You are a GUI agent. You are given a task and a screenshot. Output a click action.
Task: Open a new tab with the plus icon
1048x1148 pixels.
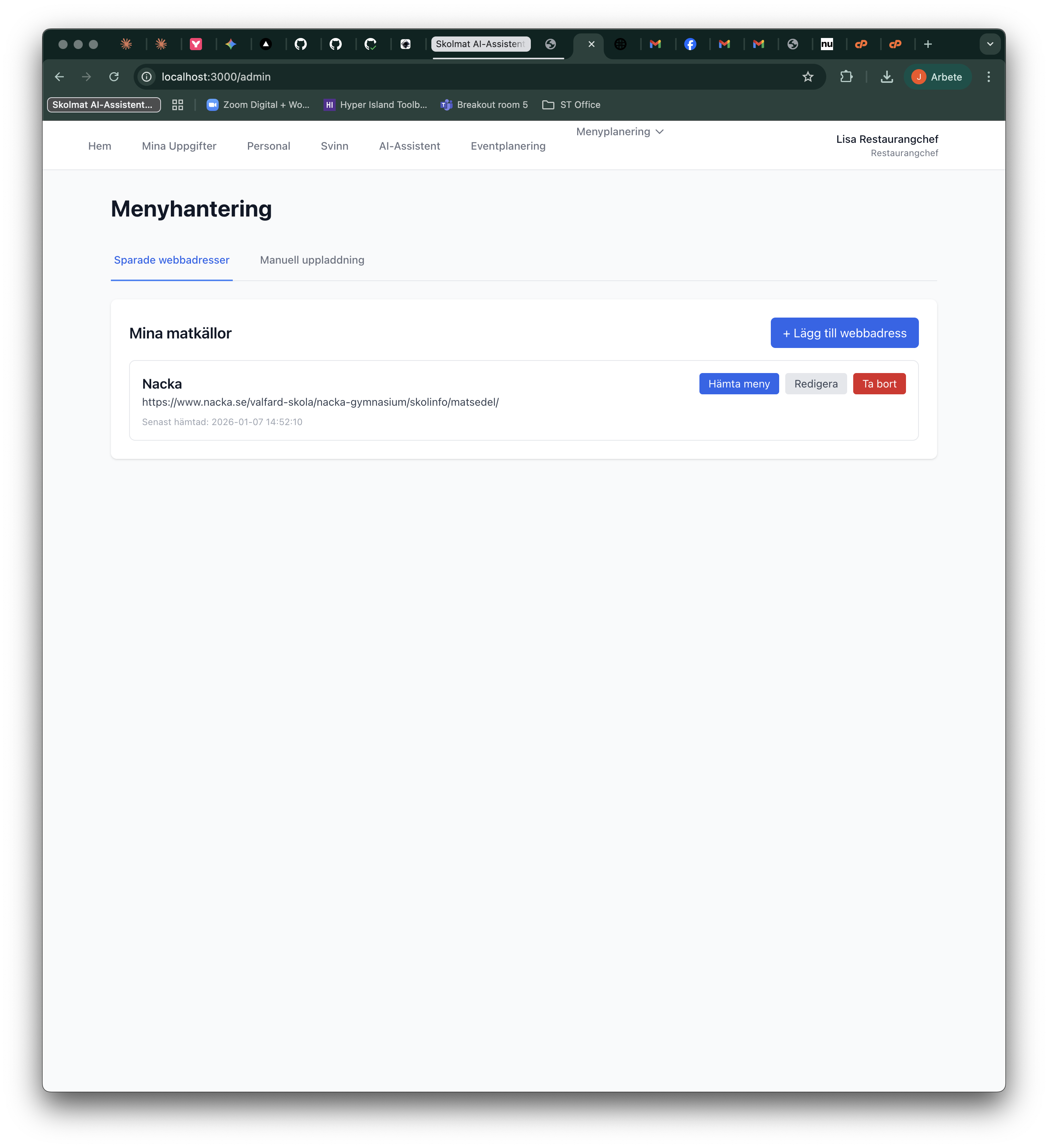pyautogui.click(x=927, y=44)
